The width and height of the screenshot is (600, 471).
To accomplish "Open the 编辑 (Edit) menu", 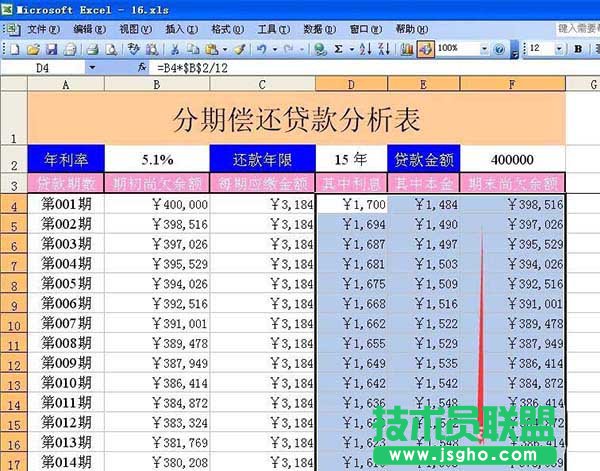I will click(89, 29).
